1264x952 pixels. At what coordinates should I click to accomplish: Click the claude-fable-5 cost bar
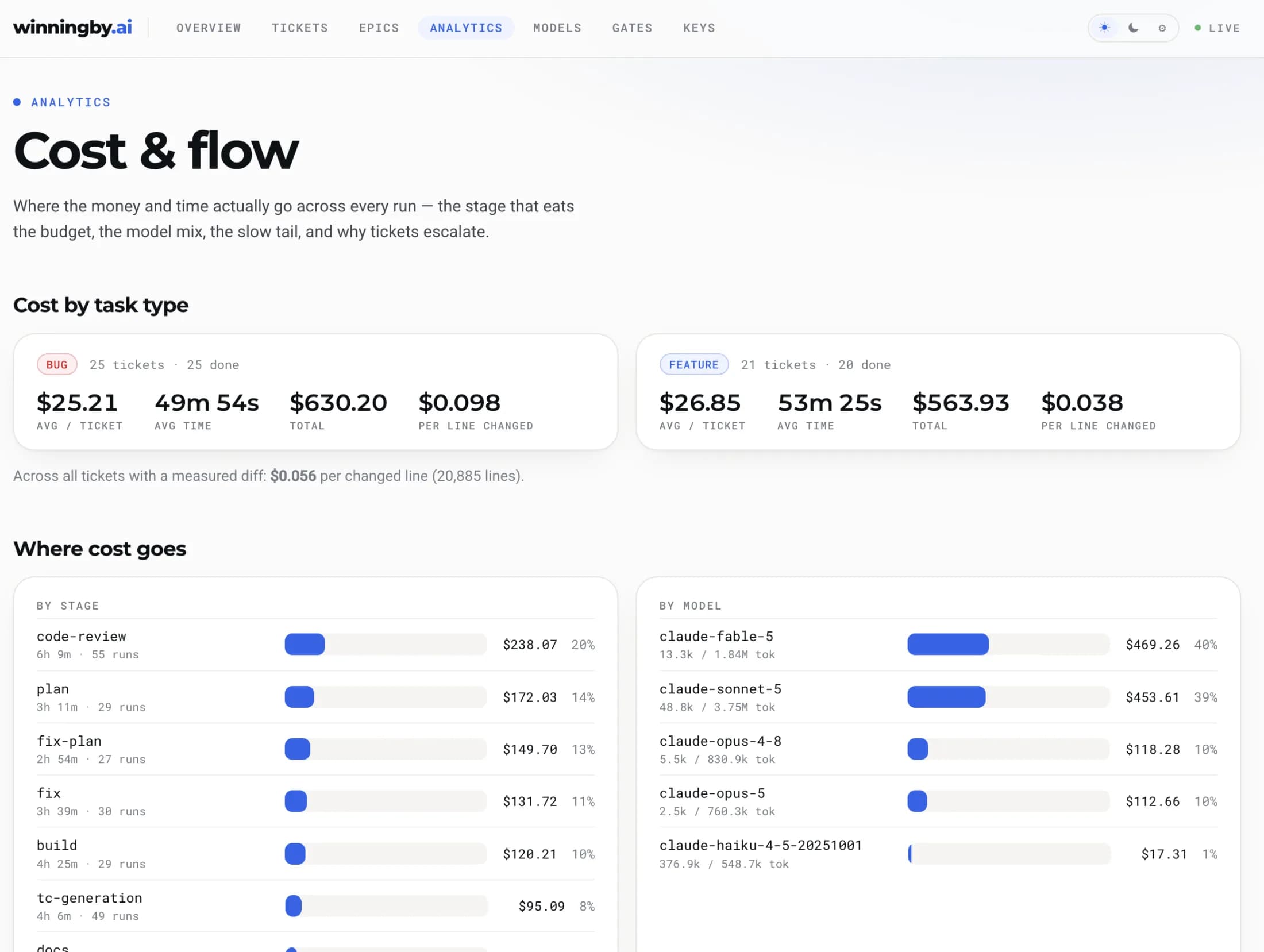(1008, 644)
